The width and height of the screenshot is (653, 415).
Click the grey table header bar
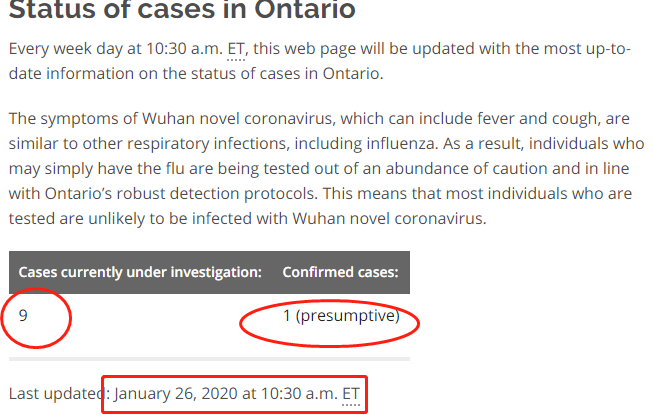[209, 272]
